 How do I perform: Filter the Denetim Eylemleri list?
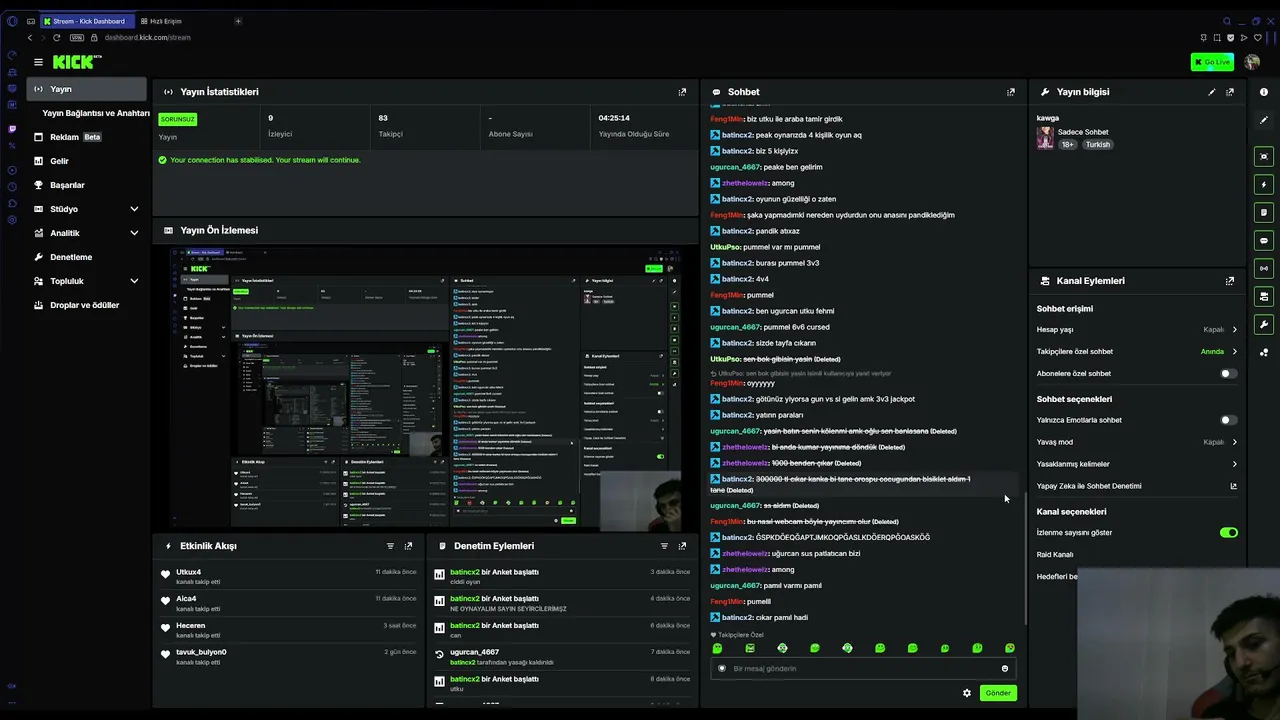click(664, 546)
